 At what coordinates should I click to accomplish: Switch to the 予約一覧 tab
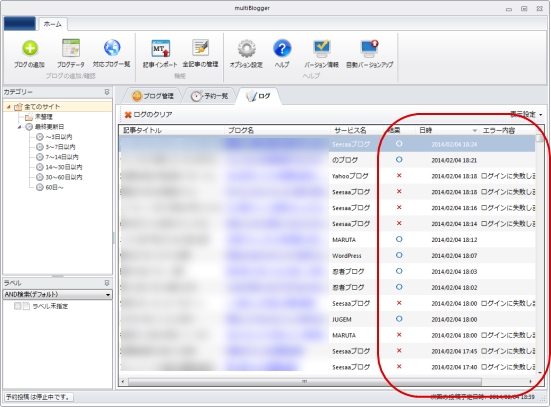tap(210, 96)
